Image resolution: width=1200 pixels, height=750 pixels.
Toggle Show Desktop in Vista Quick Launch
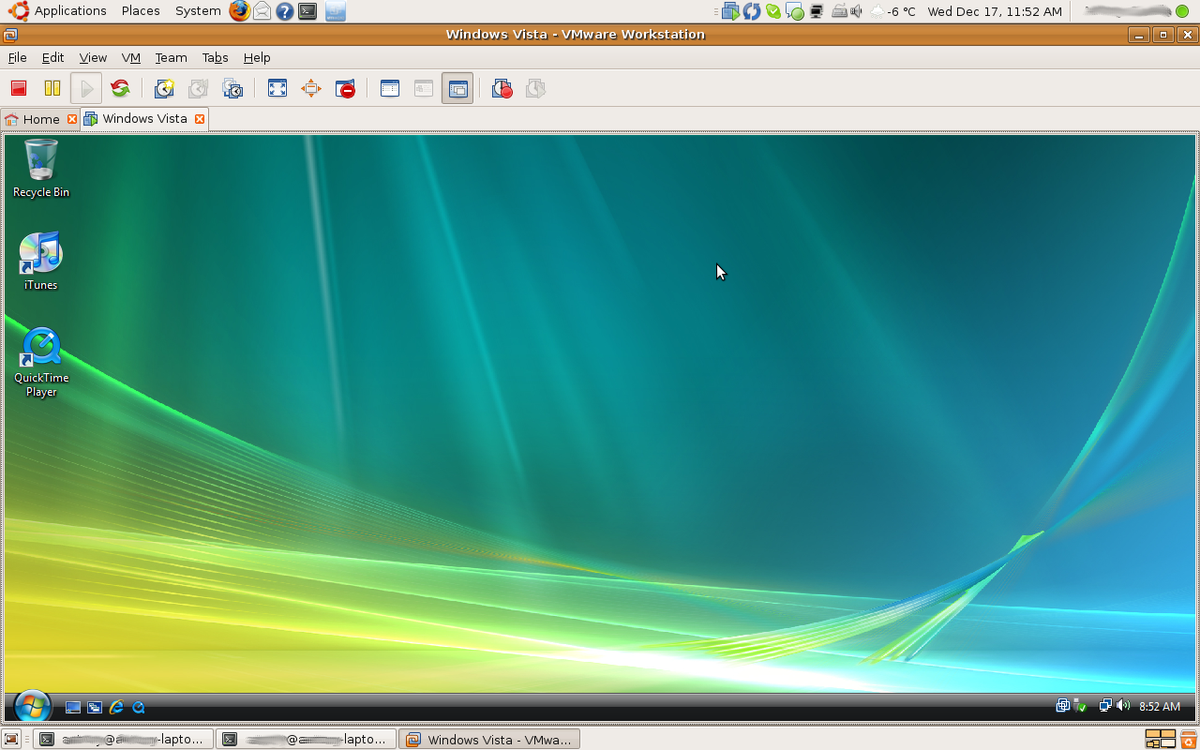tap(73, 707)
